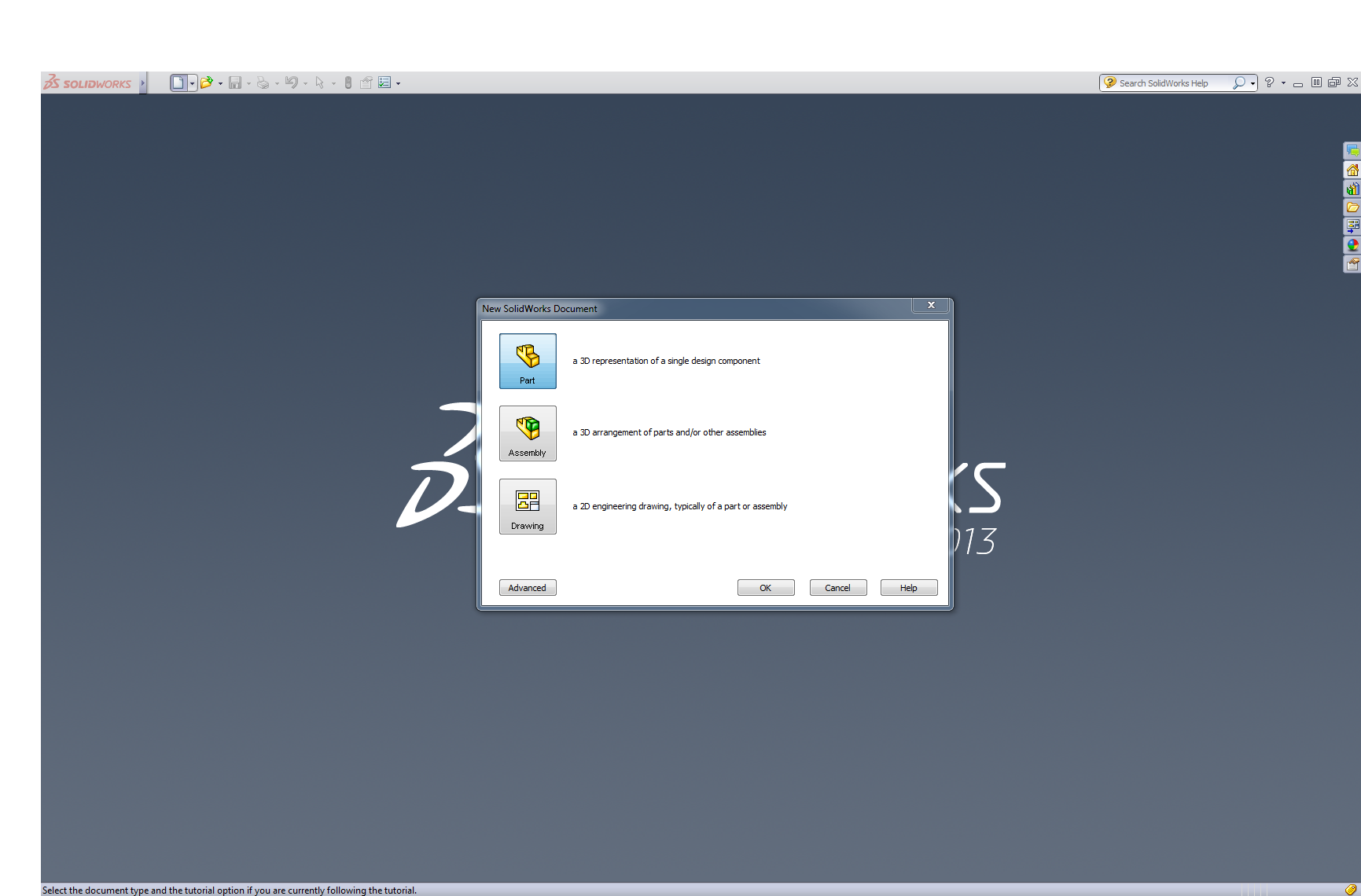Viewport: 1361px width, 896px height.
Task: Expand the SolidWorks logo menu arrow
Action: coord(142,83)
